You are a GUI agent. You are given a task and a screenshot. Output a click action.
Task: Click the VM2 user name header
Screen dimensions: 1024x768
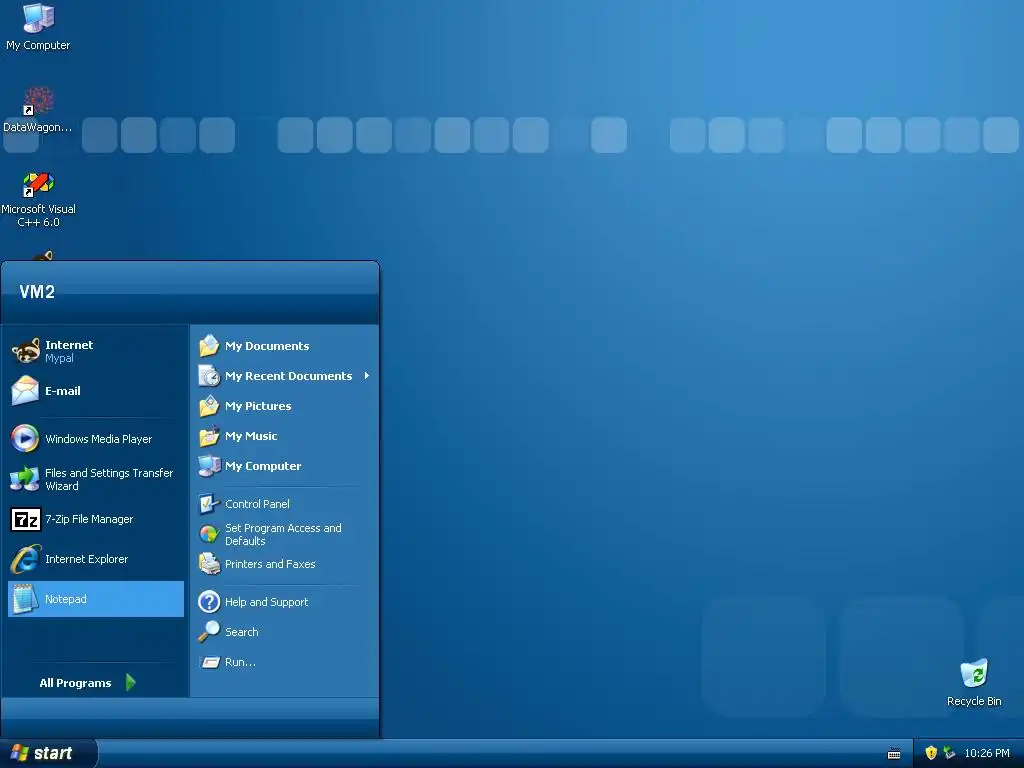pos(37,292)
